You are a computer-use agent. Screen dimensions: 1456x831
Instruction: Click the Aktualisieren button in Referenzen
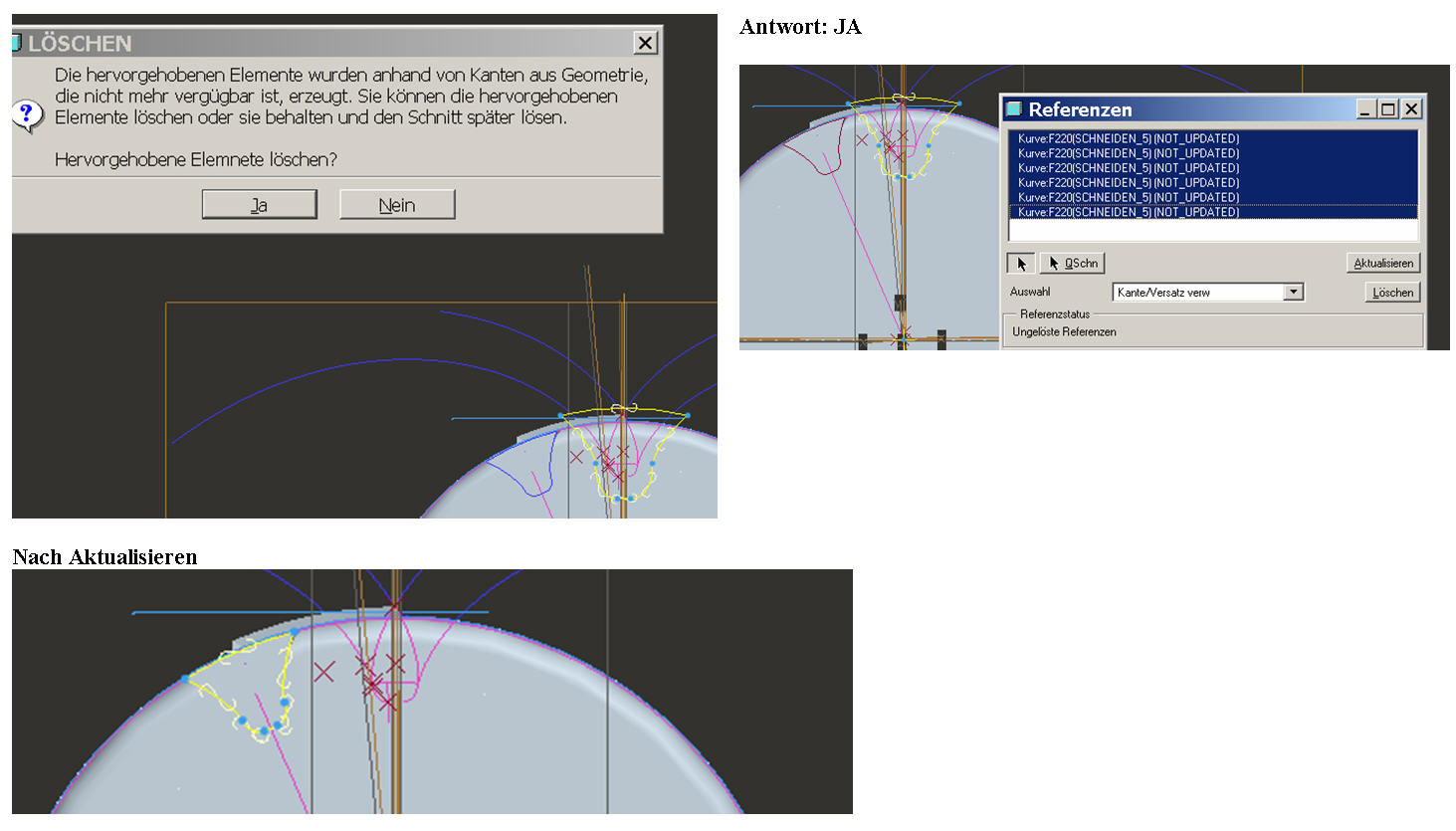(1383, 263)
